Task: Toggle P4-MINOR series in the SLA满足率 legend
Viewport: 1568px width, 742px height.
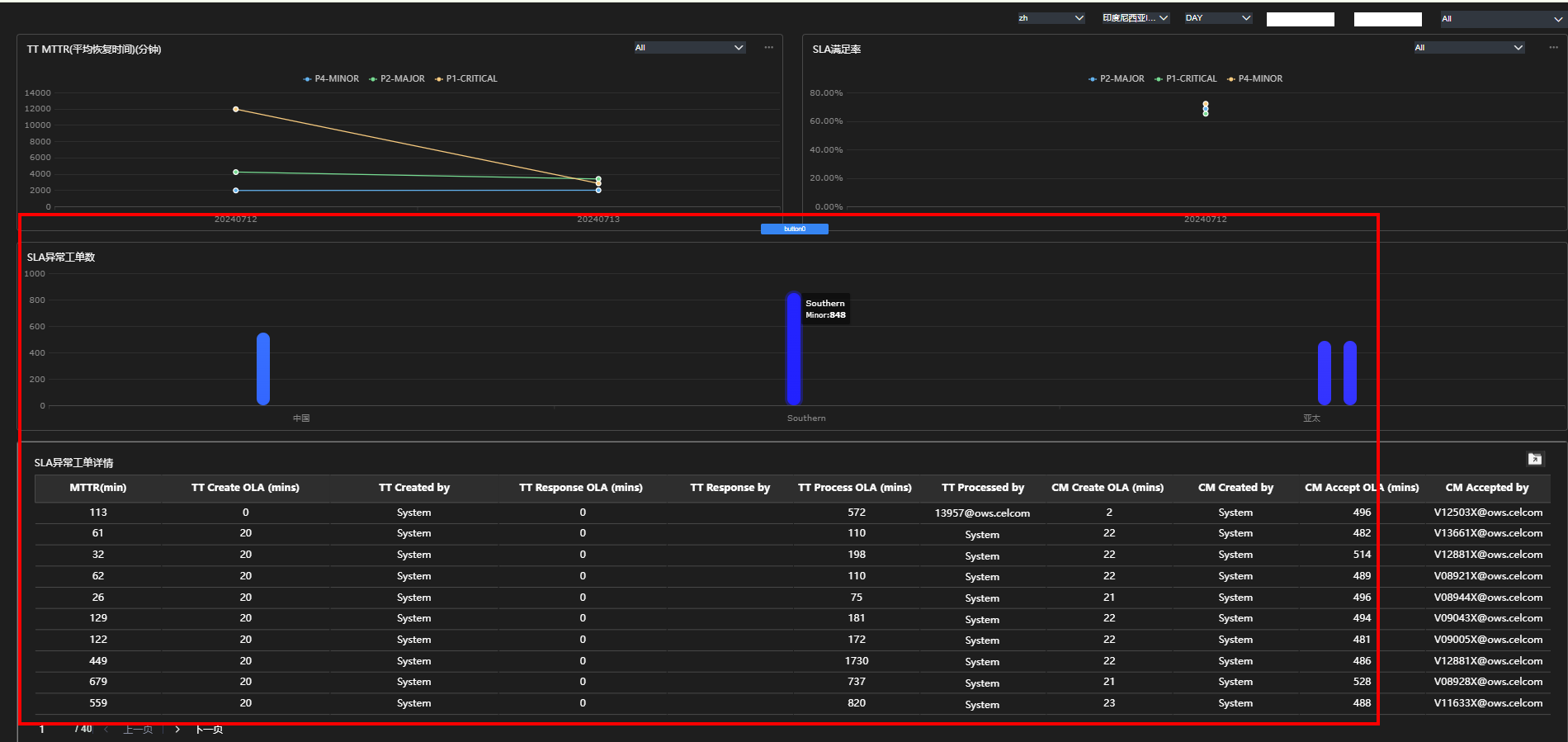Action: (x=1255, y=78)
